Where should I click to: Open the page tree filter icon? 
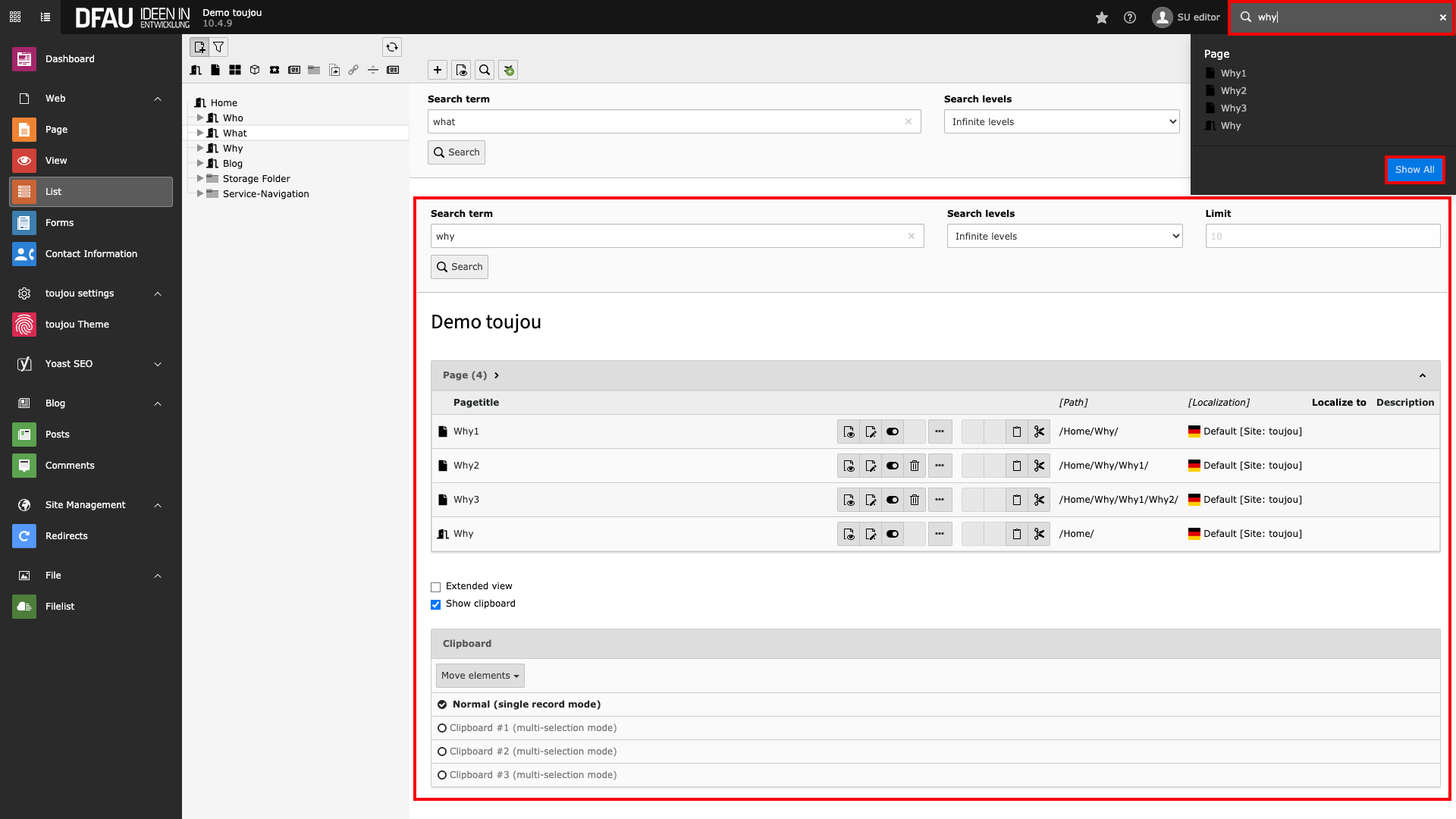click(218, 47)
